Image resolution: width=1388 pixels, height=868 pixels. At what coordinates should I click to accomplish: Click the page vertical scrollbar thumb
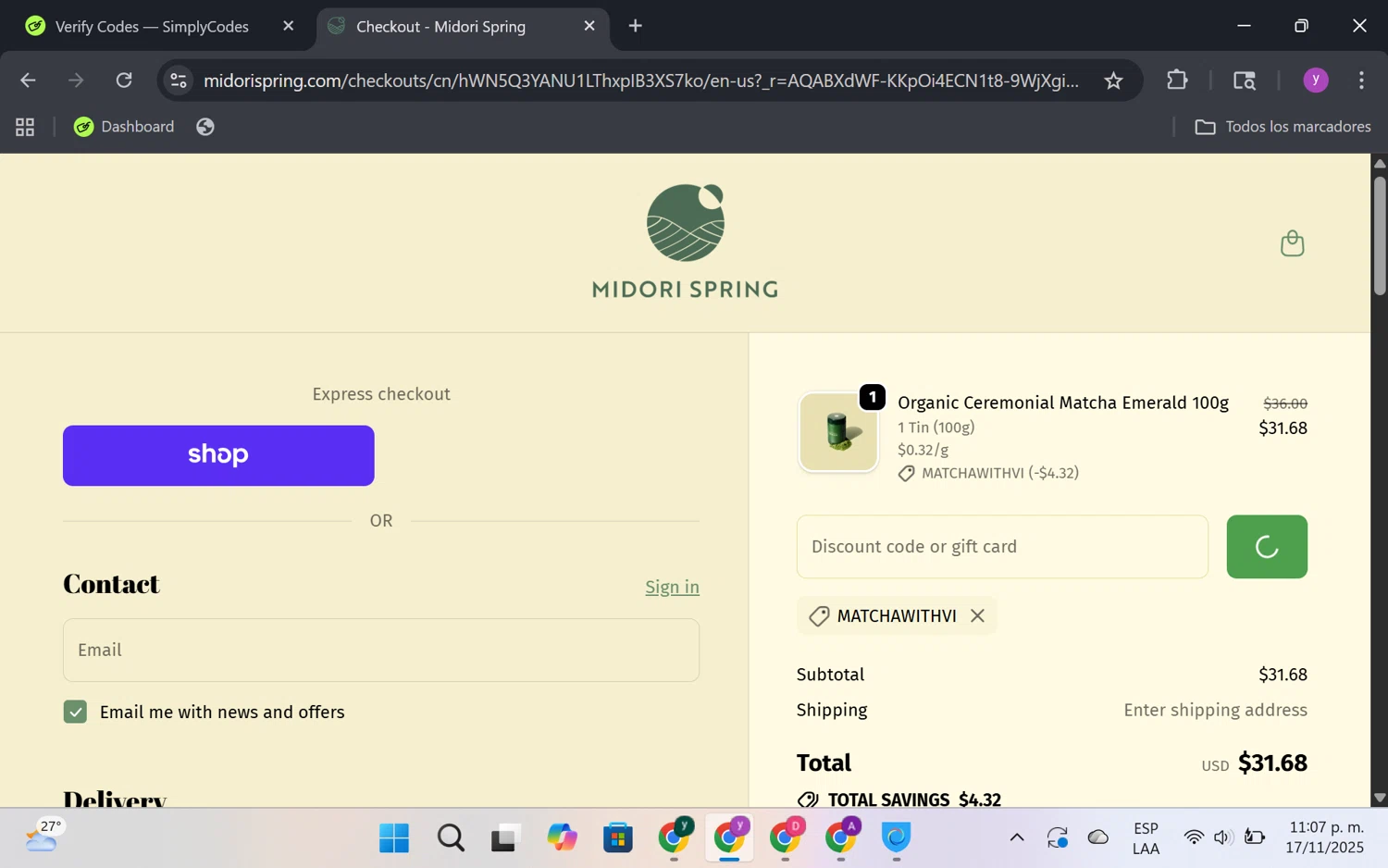pos(1380,235)
